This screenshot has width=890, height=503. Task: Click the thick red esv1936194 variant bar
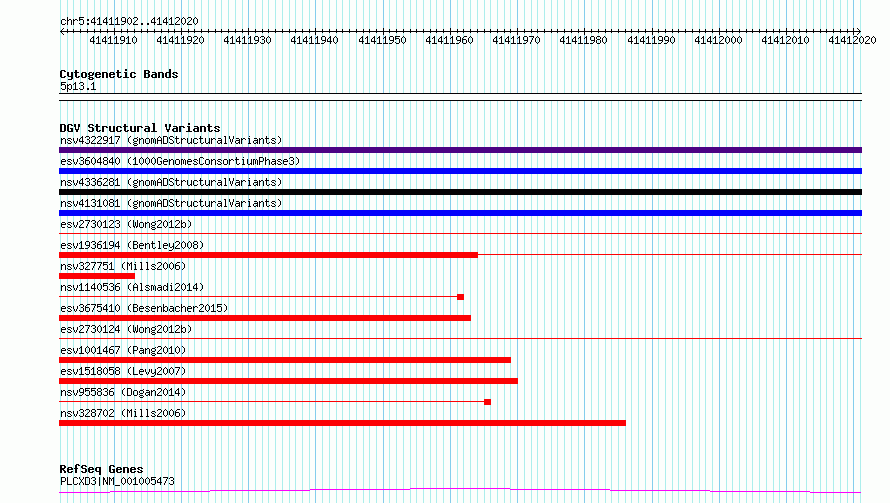coord(268,255)
